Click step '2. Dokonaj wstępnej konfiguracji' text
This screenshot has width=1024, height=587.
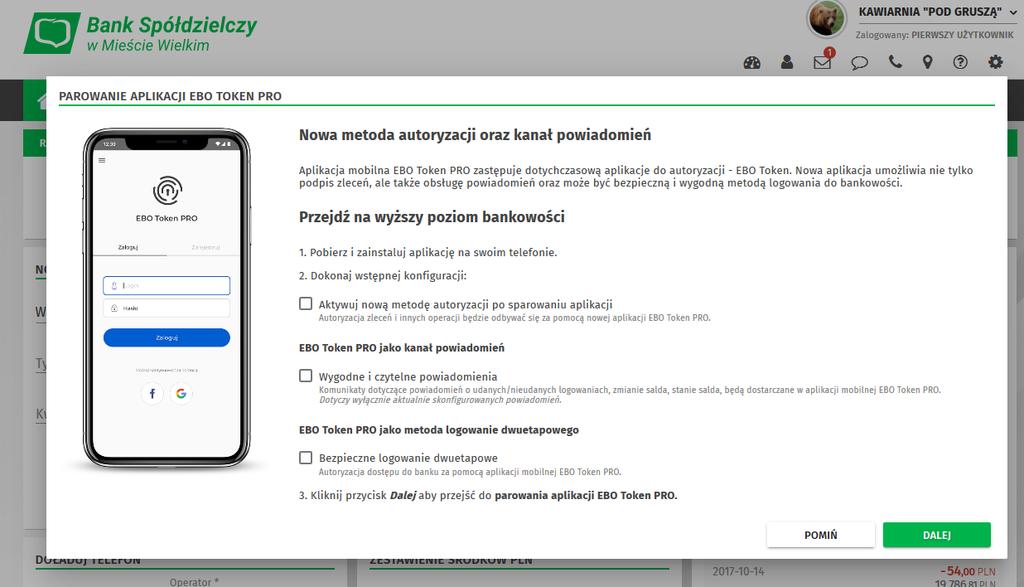click(x=383, y=276)
